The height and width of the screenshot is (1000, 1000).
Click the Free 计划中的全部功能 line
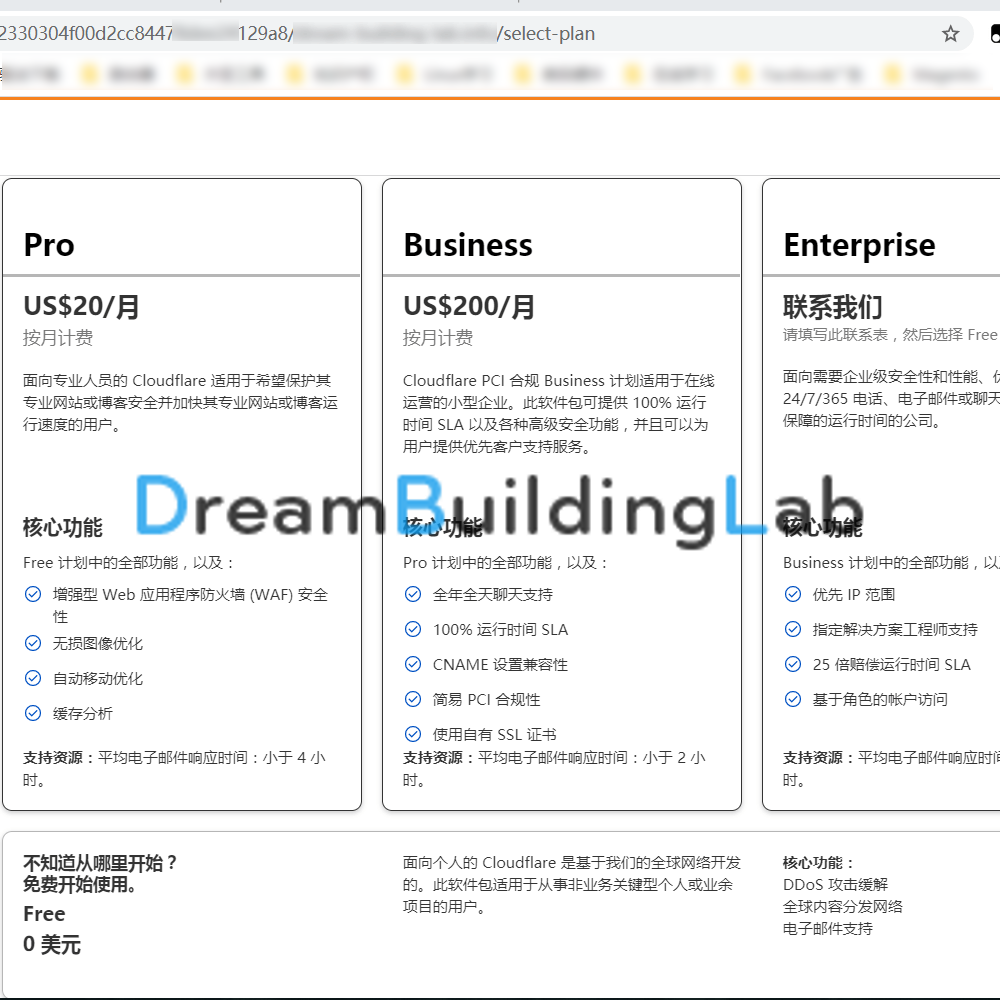[128, 563]
